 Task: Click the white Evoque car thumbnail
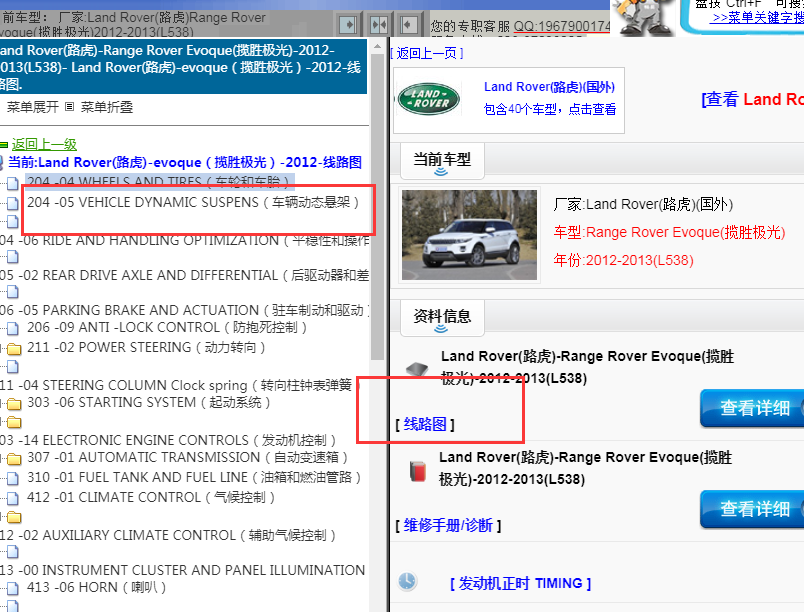[469, 235]
